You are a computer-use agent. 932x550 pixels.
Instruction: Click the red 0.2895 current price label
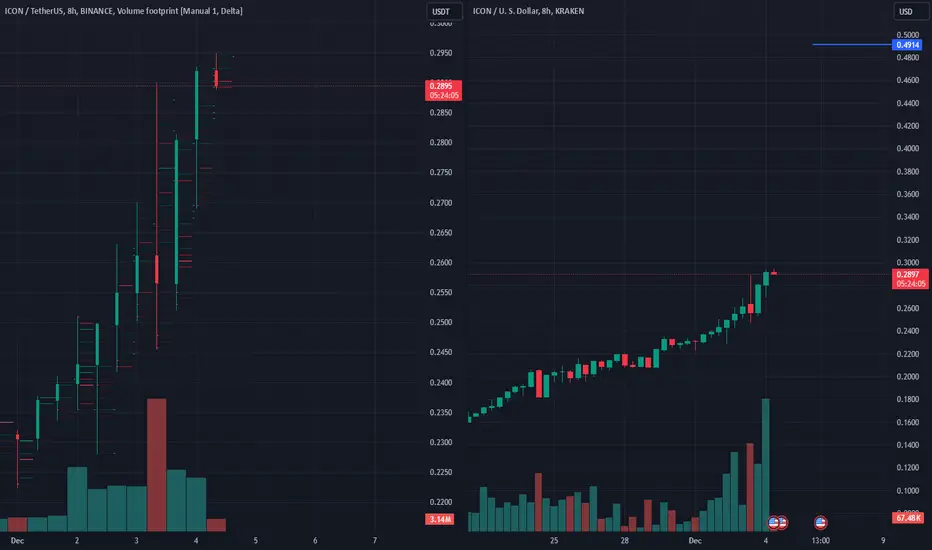coord(443,90)
